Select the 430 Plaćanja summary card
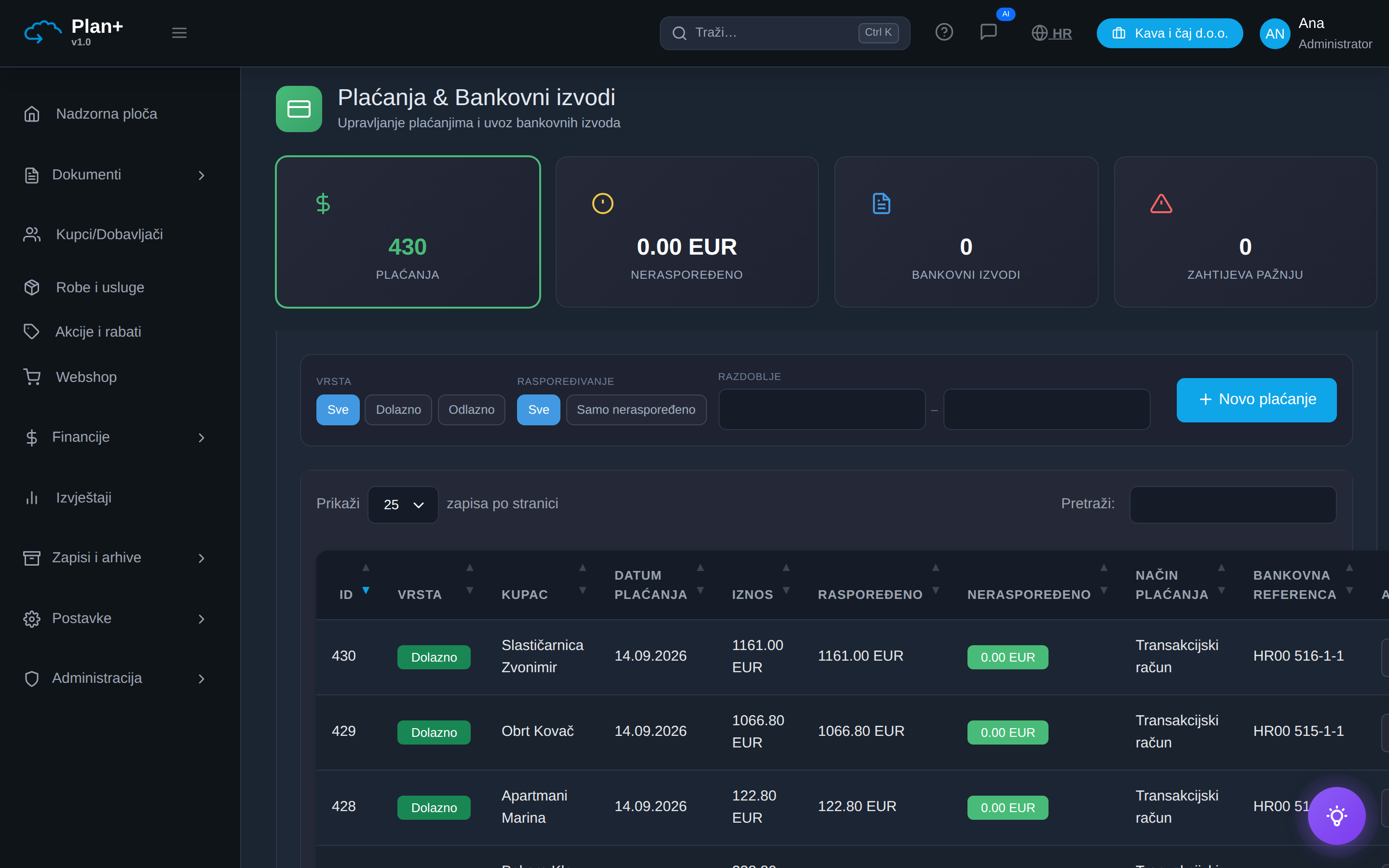The width and height of the screenshot is (1389, 868). pyautogui.click(x=408, y=232)
